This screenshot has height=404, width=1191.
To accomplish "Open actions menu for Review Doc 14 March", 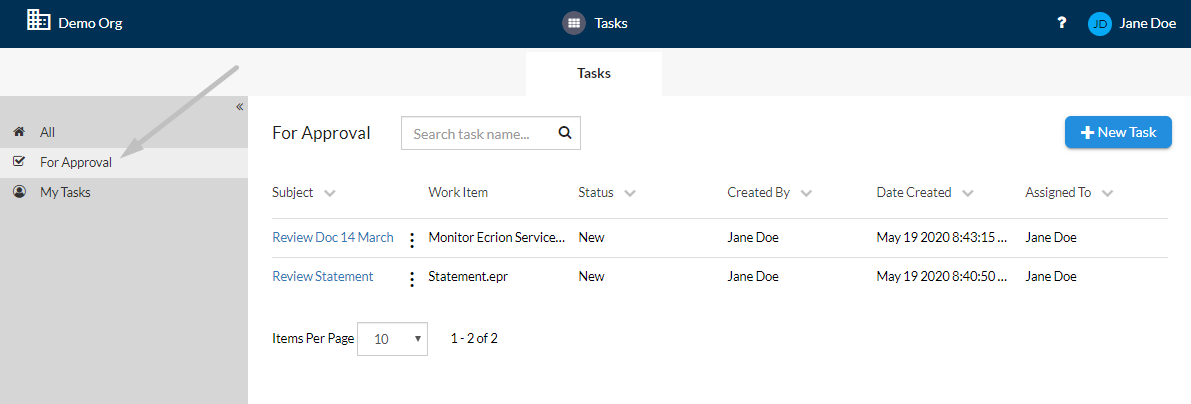I will pos(412,240).
